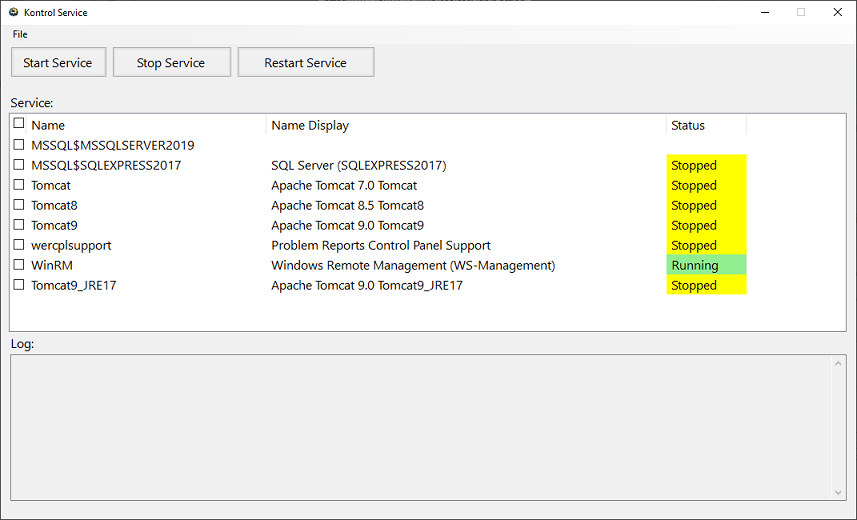This screenshot has width=857, height=520.
Task: Toggle the select-all checkbox in header
Action: tap(19, 123)
